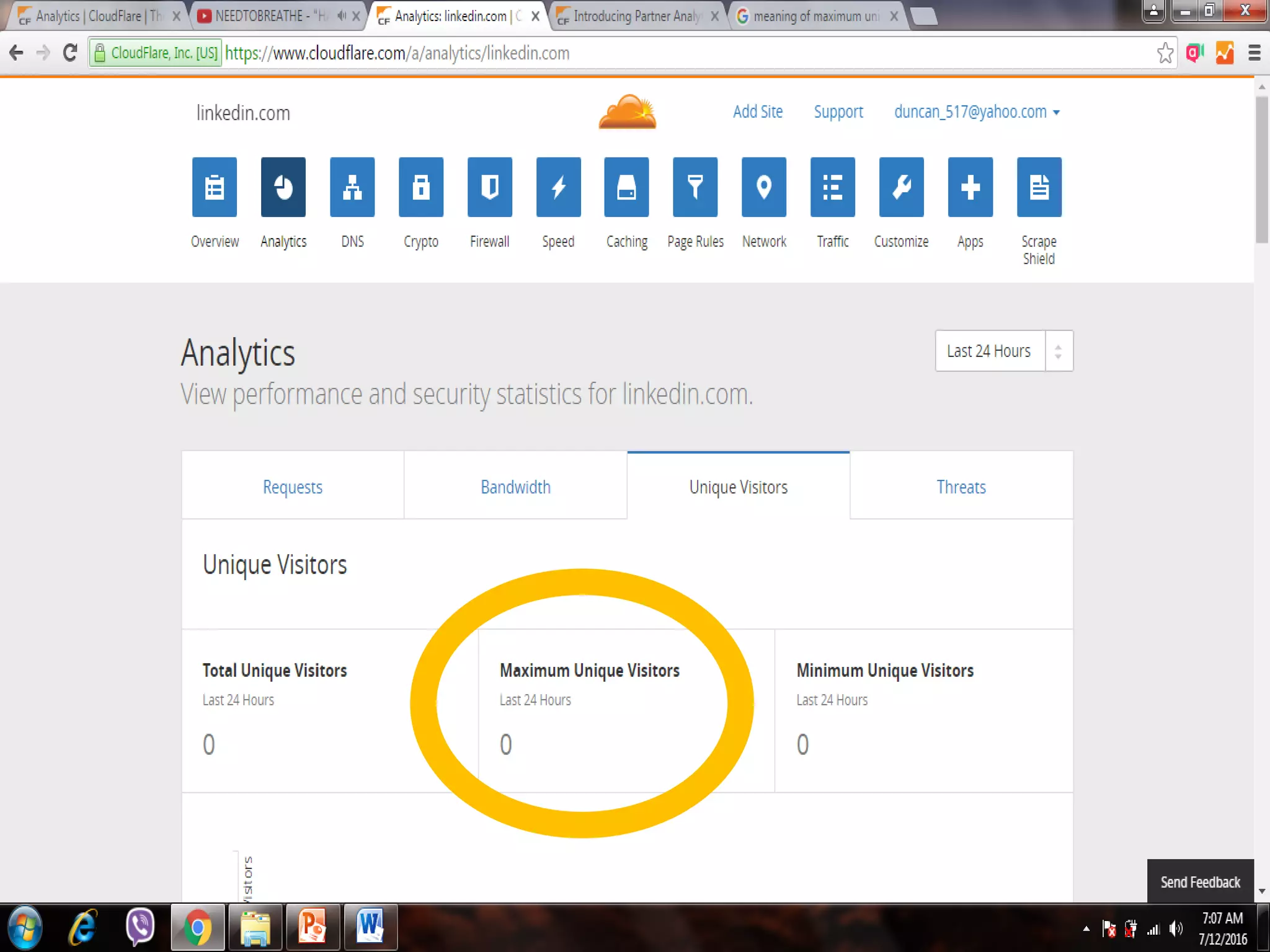Screen dimensions: 1270x952
Task: Open the Chrome hamburger menu
Action: (1254, 53)
